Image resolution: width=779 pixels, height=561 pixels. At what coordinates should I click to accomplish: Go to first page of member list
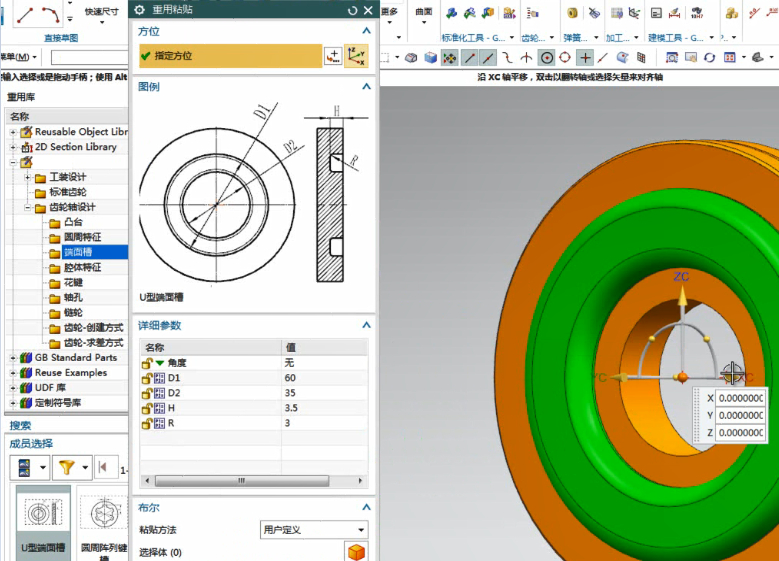(x=103, y=467)
